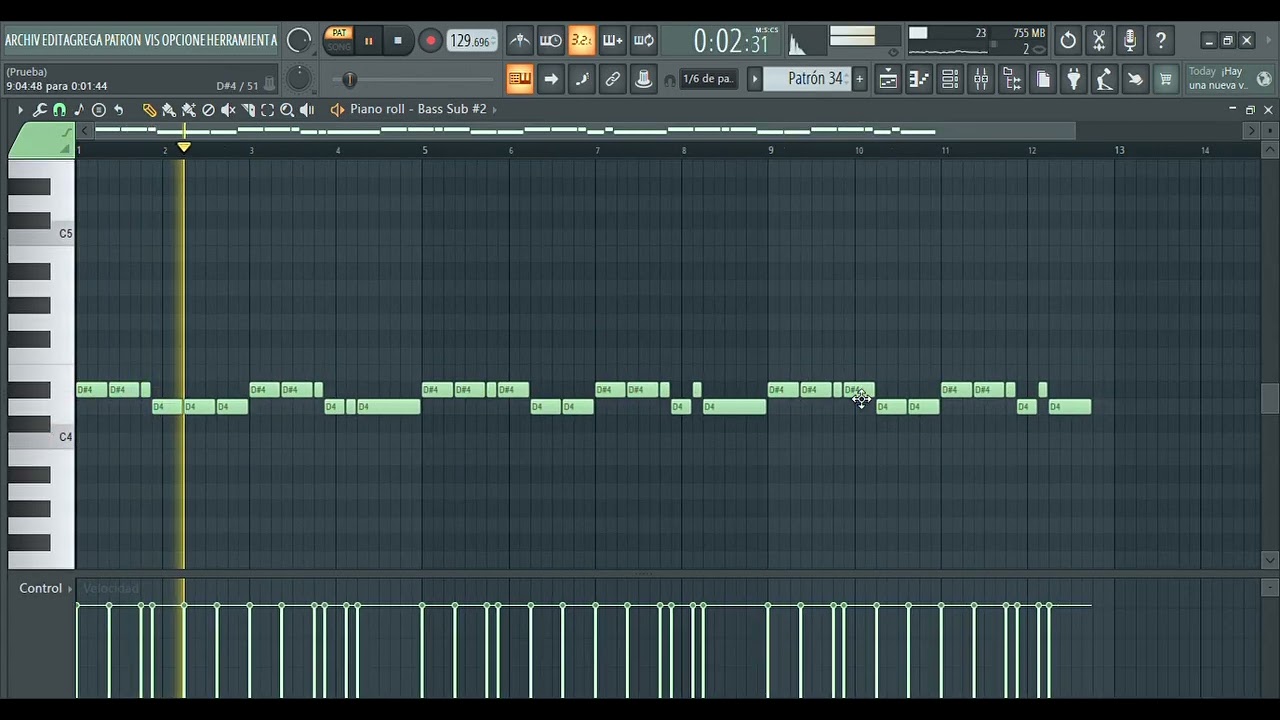Open the Patrón 34 pattern selector

point(808,79)
